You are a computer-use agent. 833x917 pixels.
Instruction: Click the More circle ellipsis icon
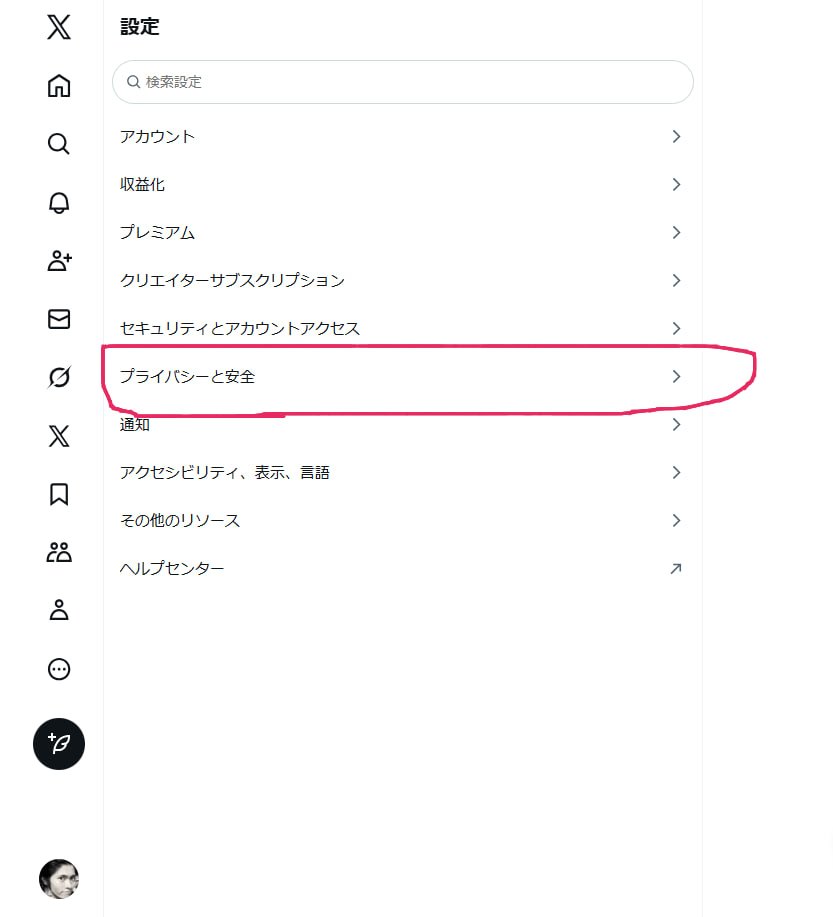coord(59,669)
